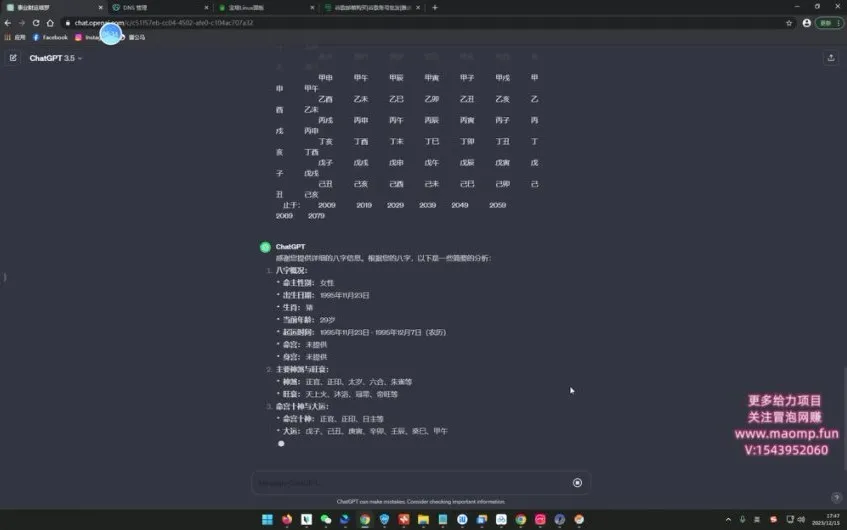Reload the current page
The height and width of the screenshot is (530, 847).
coord(36,22)
